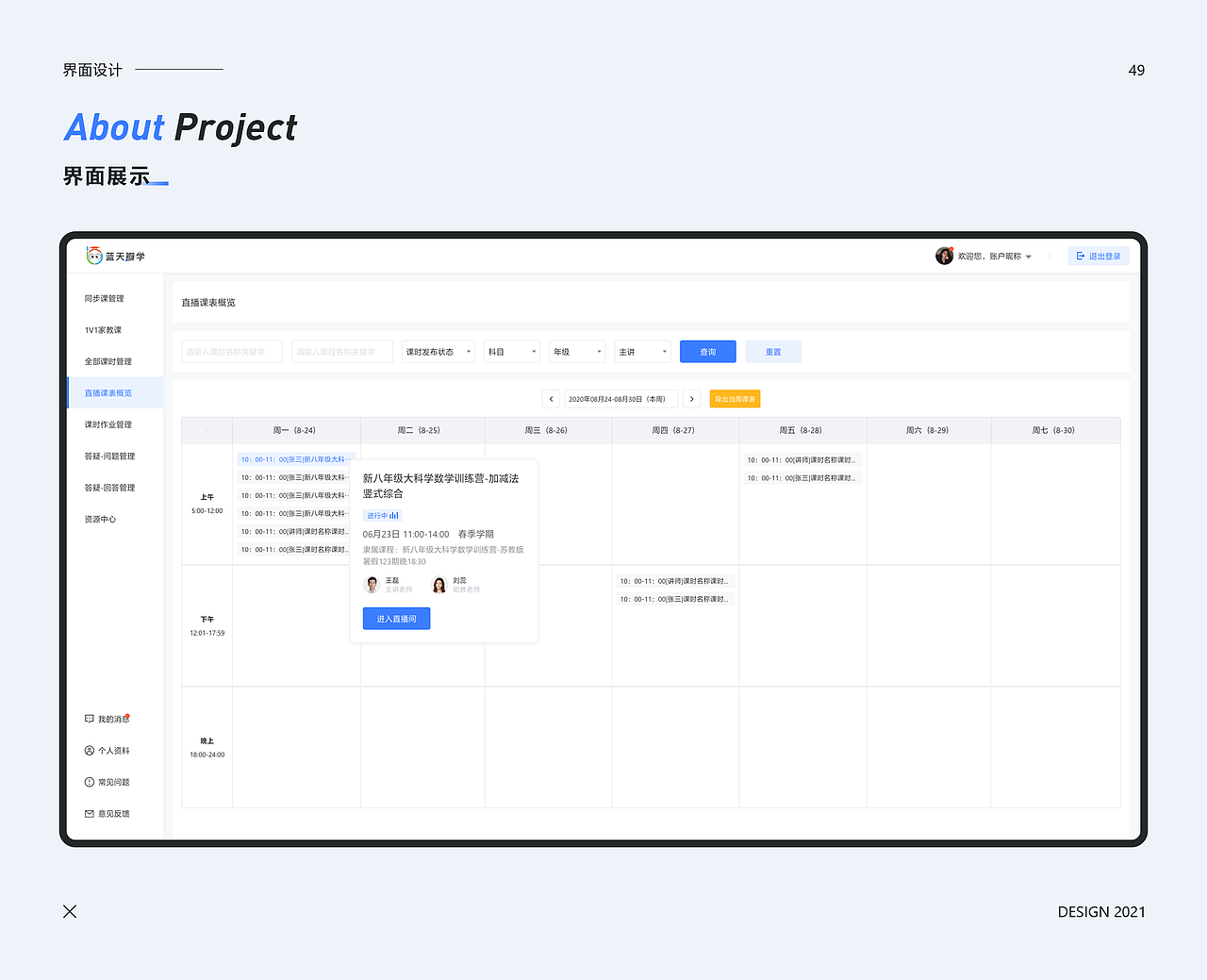Select Thursday afternoon 张三 lesson entry
Viewport: 1207px width, 980px height.
point(675,599)
